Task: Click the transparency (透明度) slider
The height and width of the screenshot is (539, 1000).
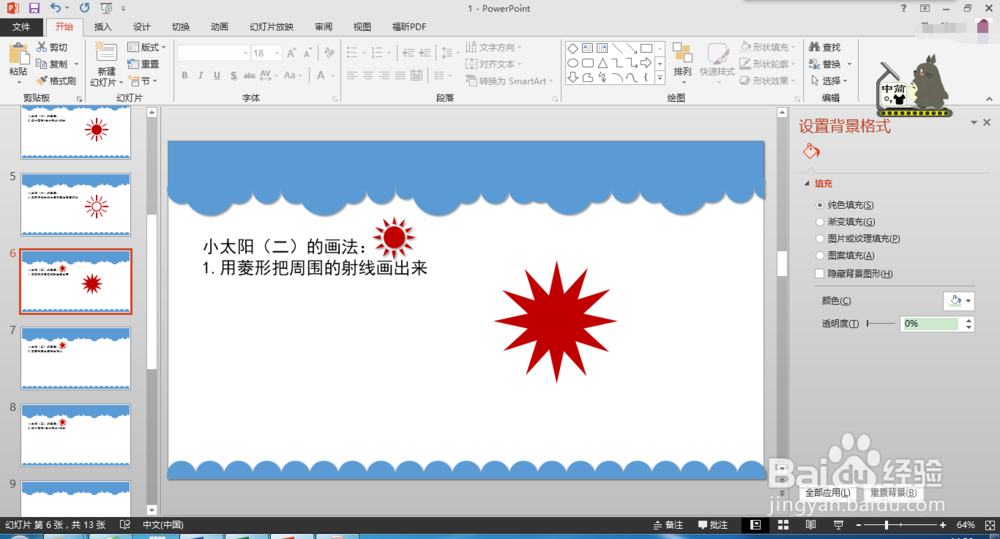Action: click(x=881, y=323)
